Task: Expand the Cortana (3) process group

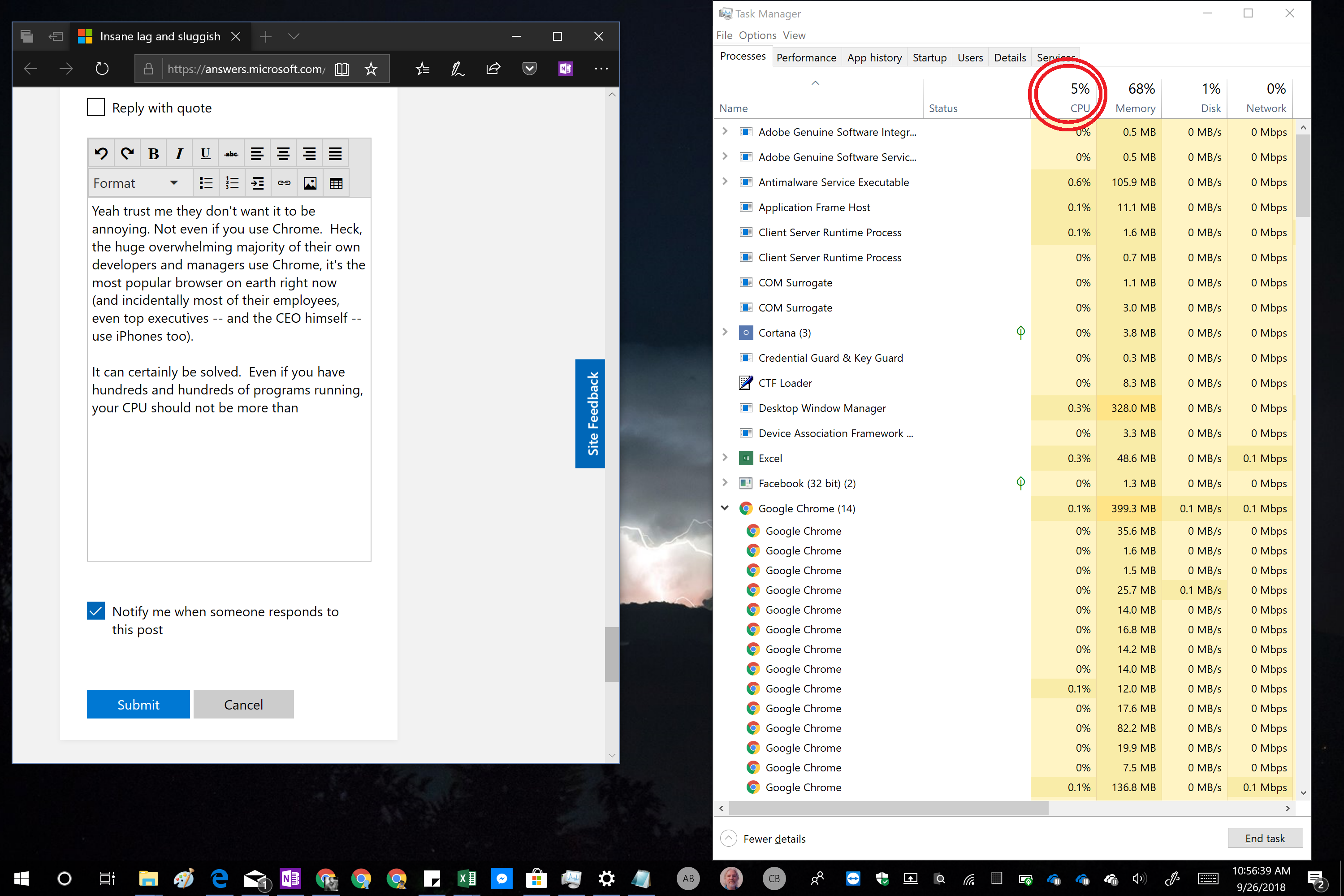Action: click(x=725, y=332)
